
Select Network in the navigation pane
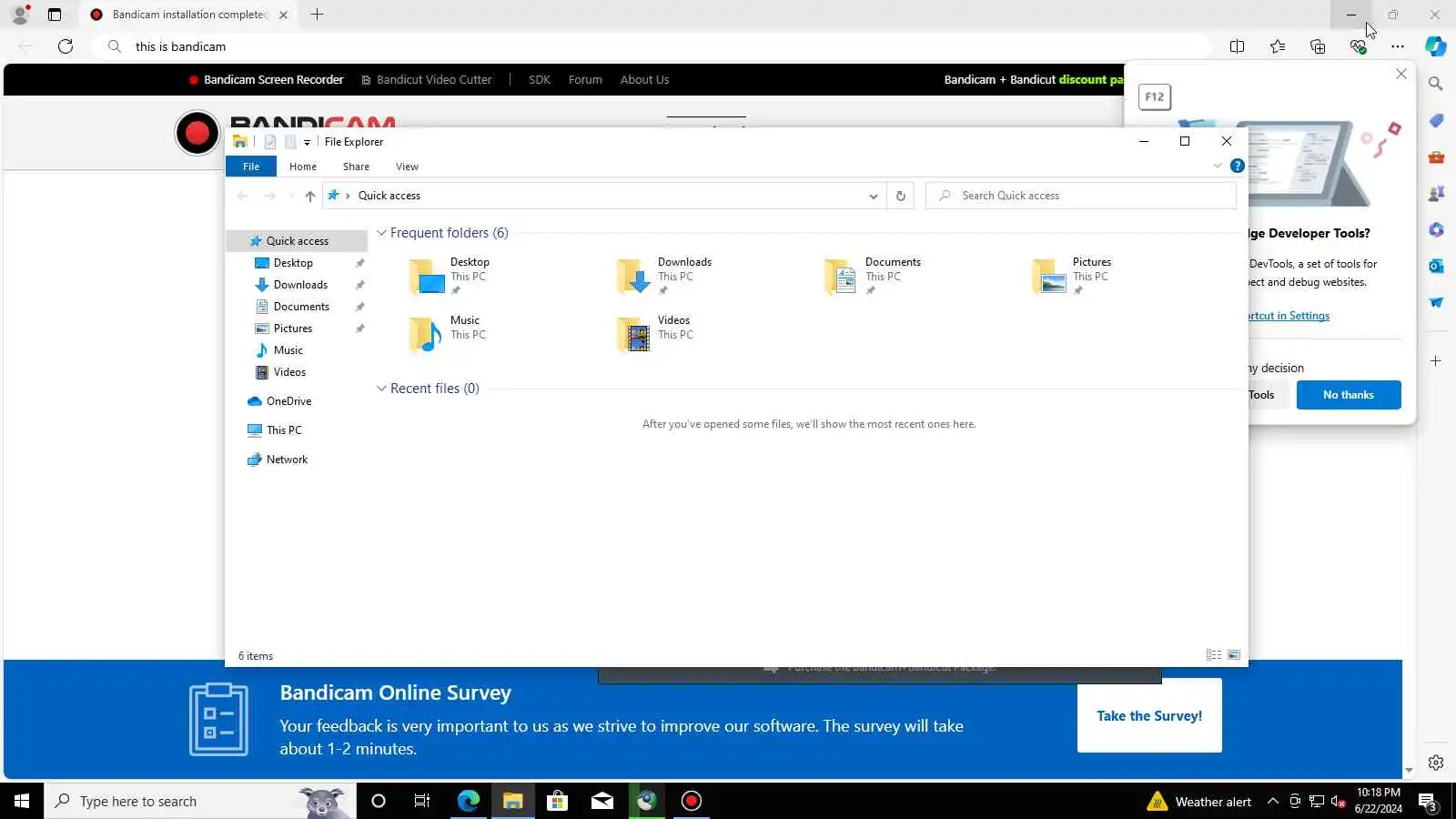[x=287, y=460]
